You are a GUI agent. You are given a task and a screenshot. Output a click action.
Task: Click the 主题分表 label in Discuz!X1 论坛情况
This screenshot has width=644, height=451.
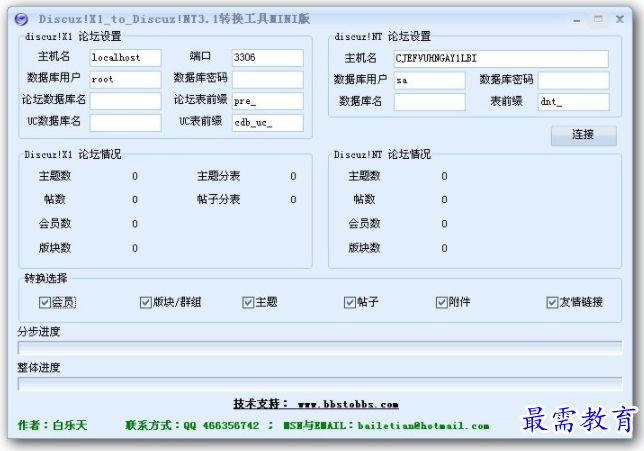218,176
